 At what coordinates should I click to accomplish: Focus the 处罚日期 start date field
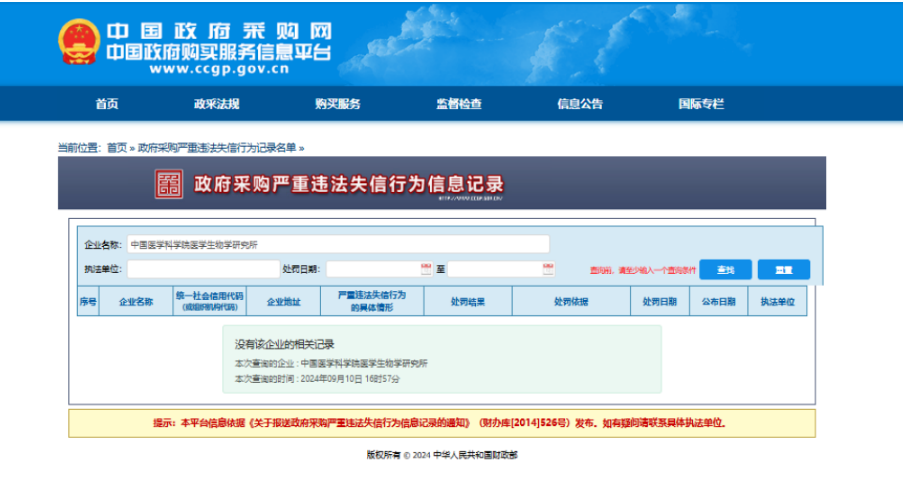click(380, 269)
